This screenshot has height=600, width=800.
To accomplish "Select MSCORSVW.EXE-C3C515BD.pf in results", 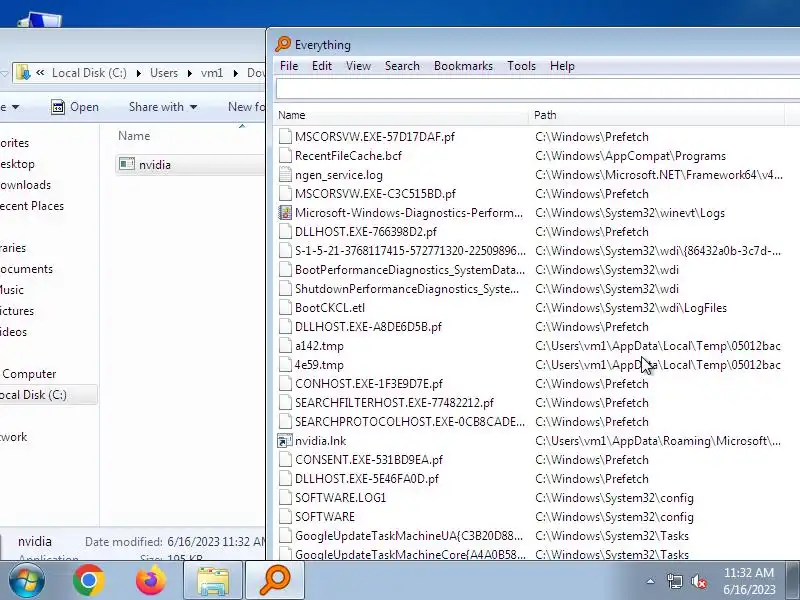I will coord(375,194).
